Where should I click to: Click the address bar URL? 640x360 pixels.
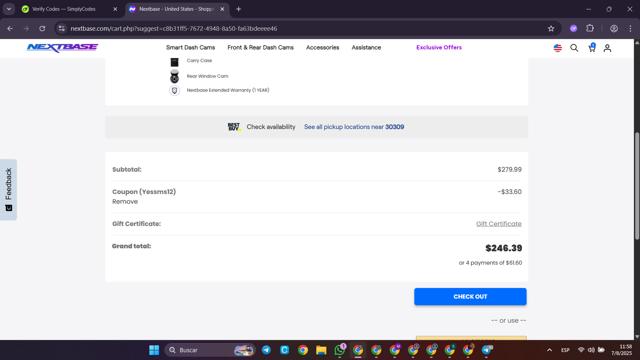pyautogui.click(x=173, y=28)
